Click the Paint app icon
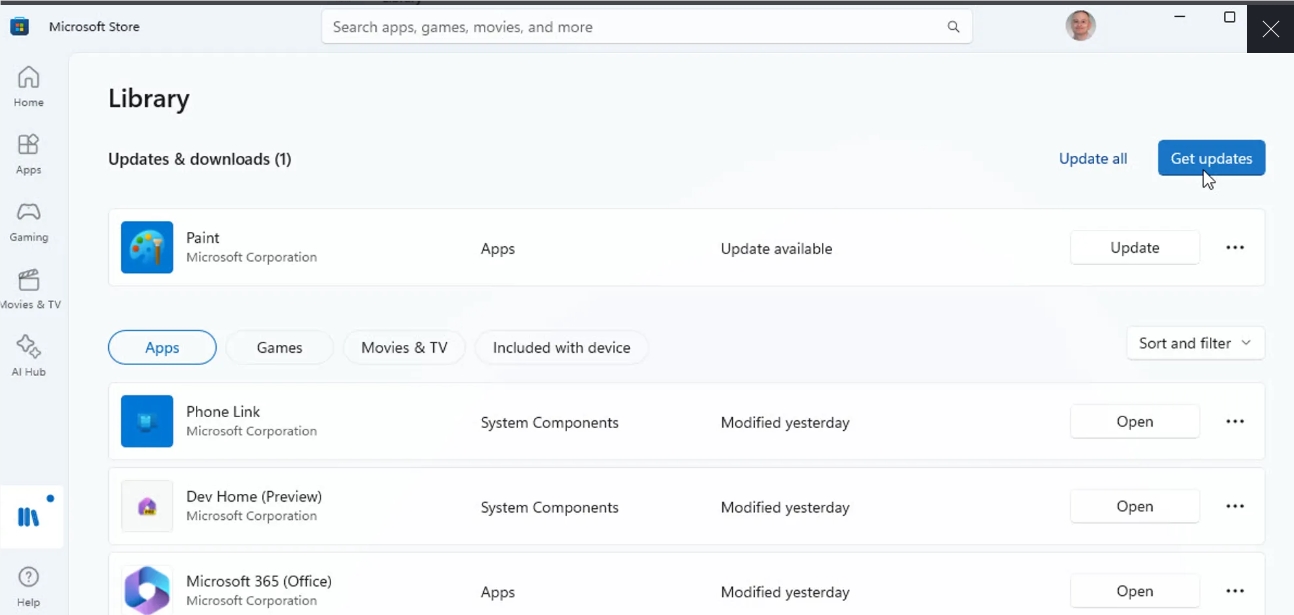This screenshot has width=1294, height=615. click(x=147, y=247)
